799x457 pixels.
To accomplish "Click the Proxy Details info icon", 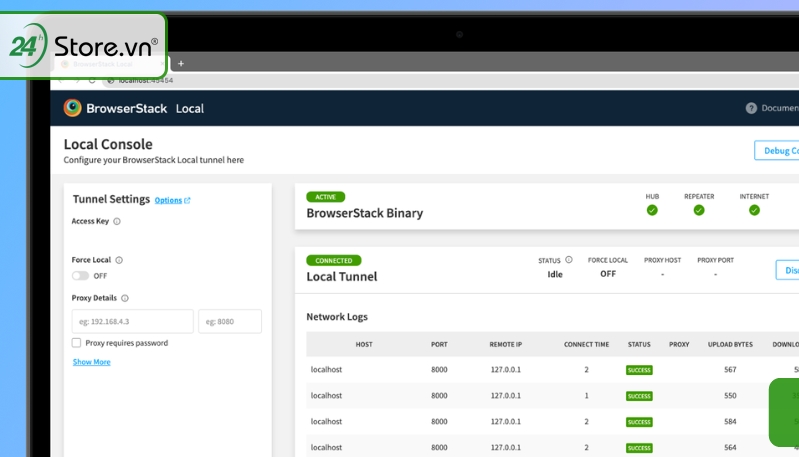I will point(125,298).
